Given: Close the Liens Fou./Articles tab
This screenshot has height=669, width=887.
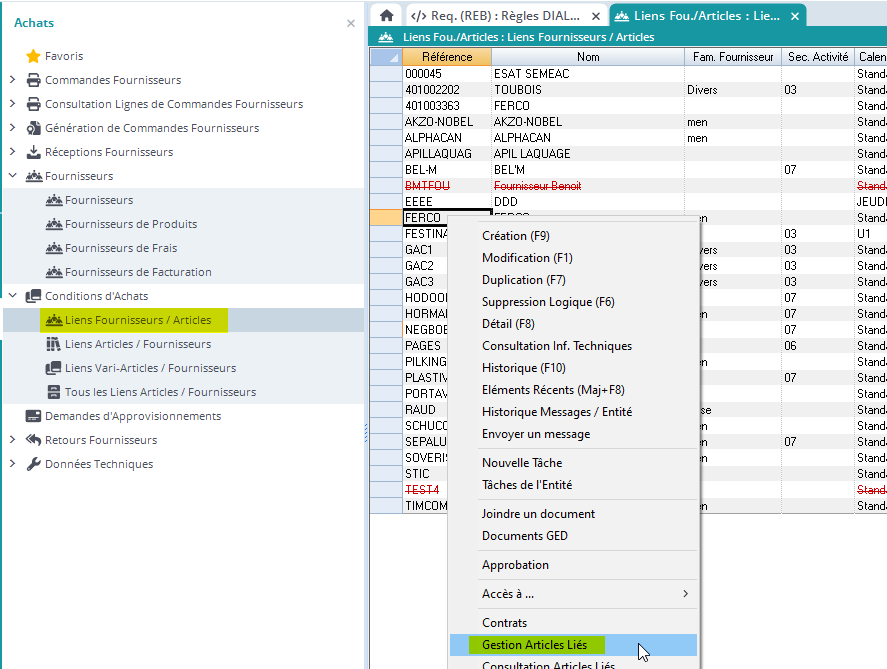Looking at the screenshot, I should (795, 16).
